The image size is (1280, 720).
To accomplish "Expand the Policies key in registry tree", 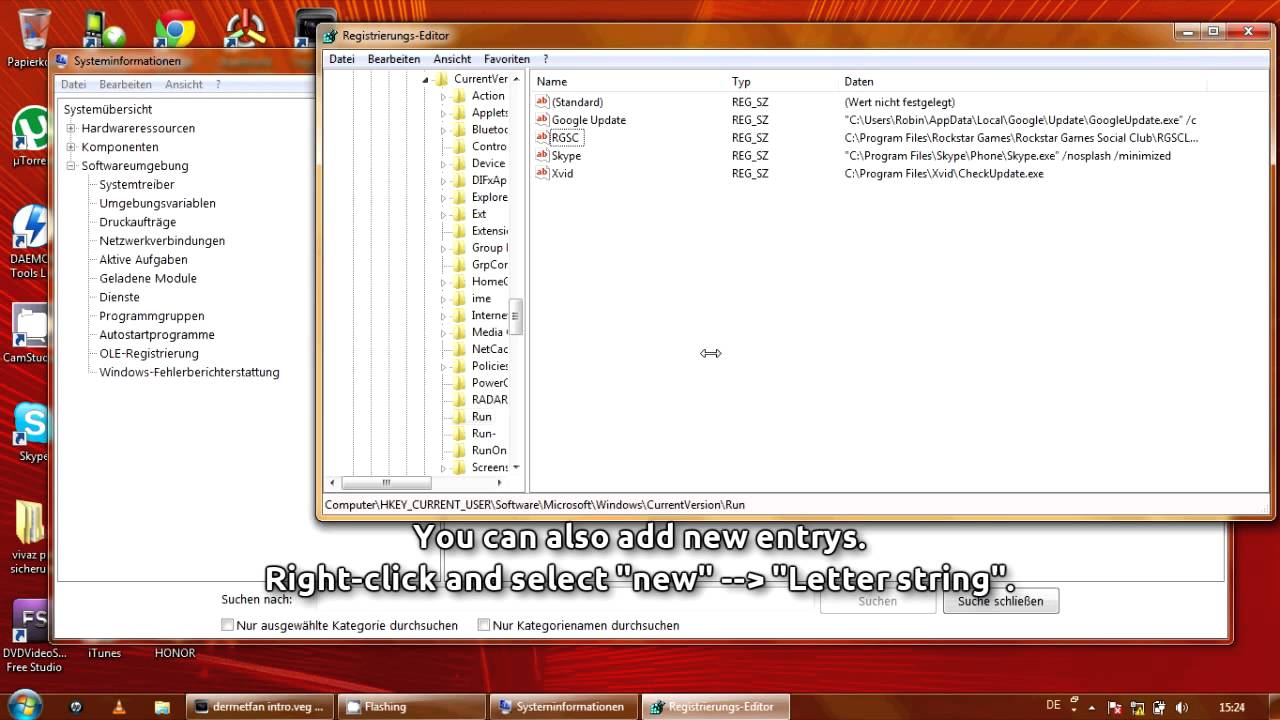I will [443, 366].
